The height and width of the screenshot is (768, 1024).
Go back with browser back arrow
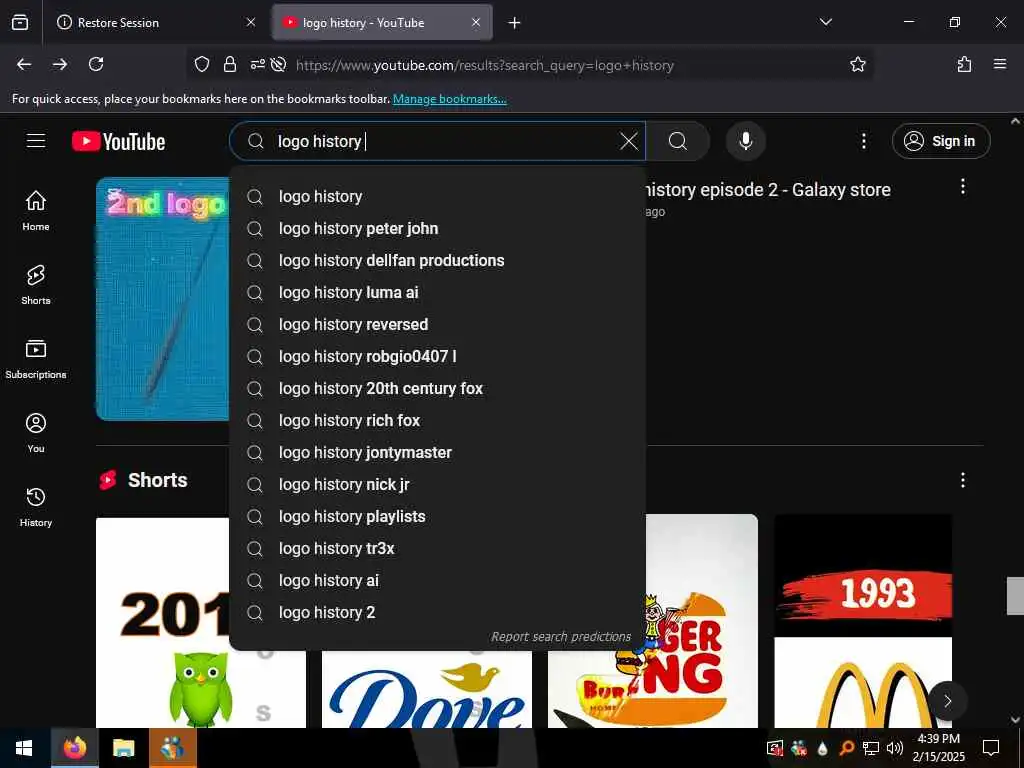[x=24, y=64]
